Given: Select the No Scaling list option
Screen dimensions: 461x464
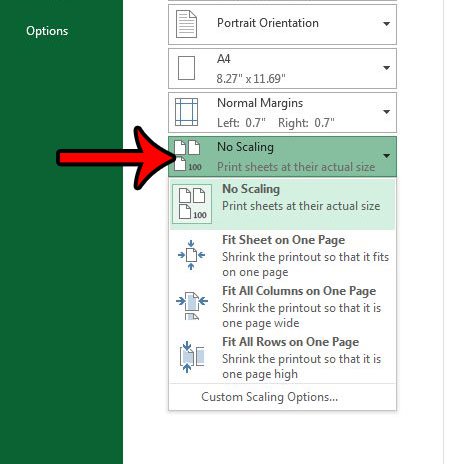Looking at the screenshot, I should 283,204.
